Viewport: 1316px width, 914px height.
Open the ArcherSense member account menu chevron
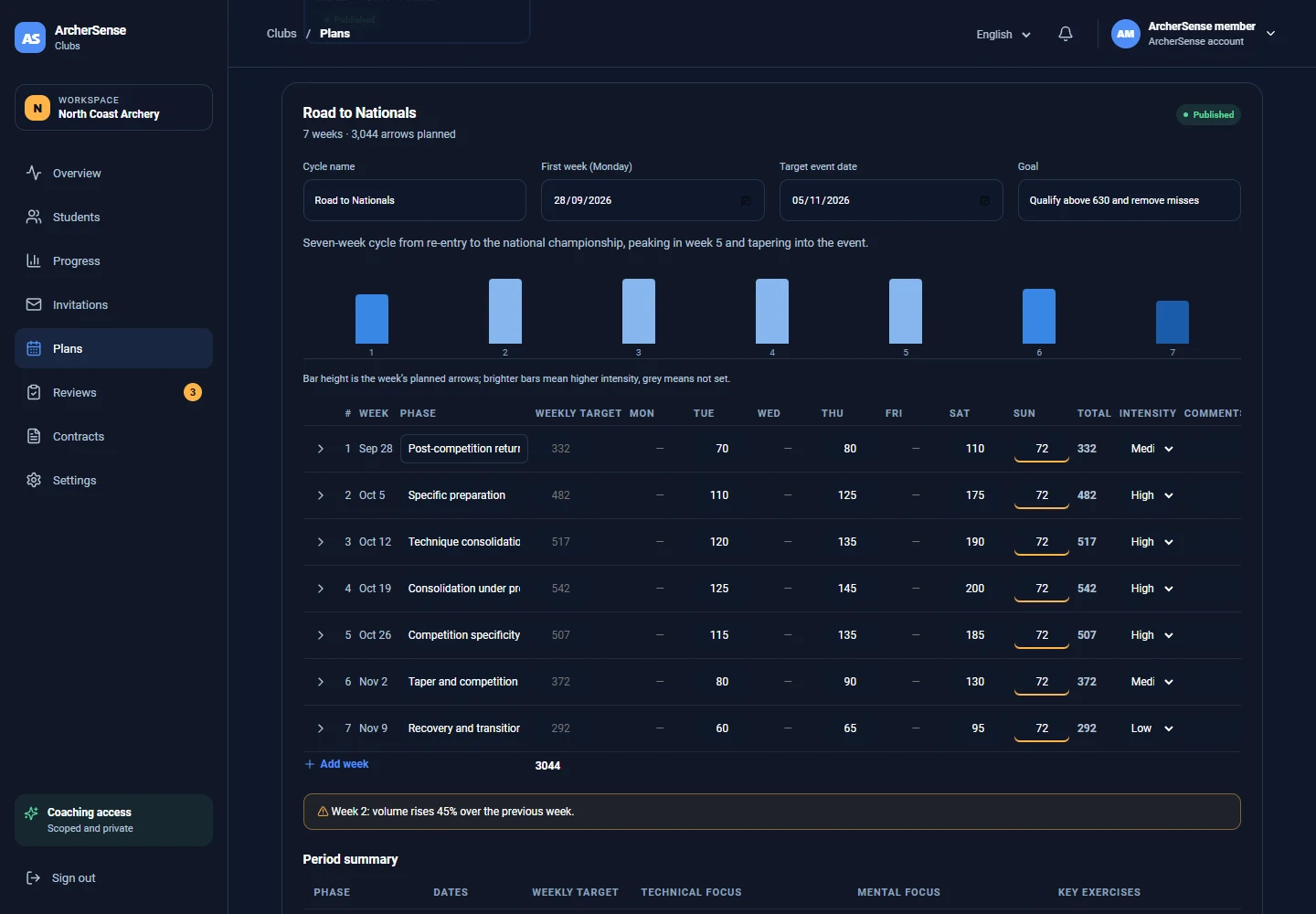[1270, 34]
